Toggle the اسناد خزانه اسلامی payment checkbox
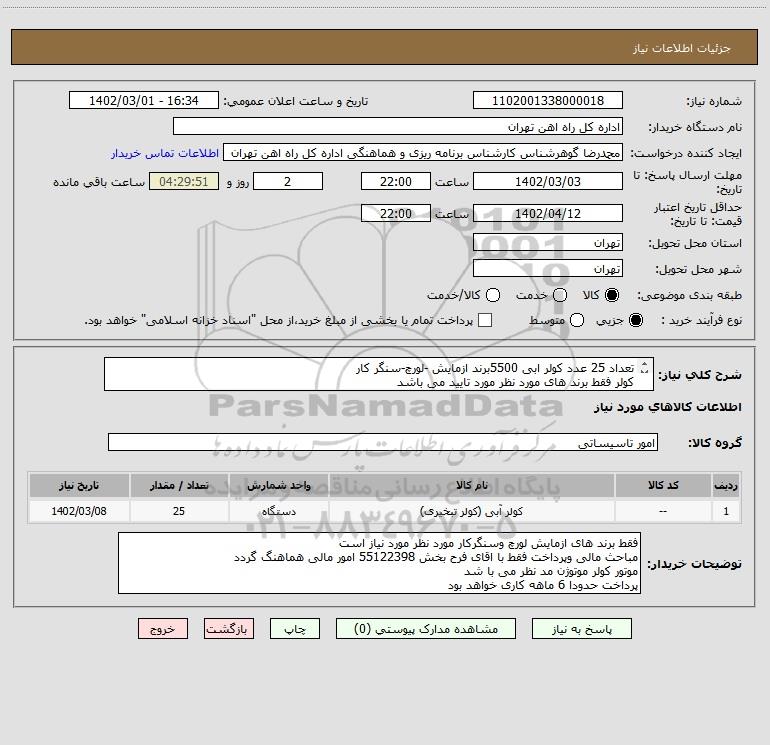Image resolution: width=770 pixels, height=745 pixels. pos(485,320)
